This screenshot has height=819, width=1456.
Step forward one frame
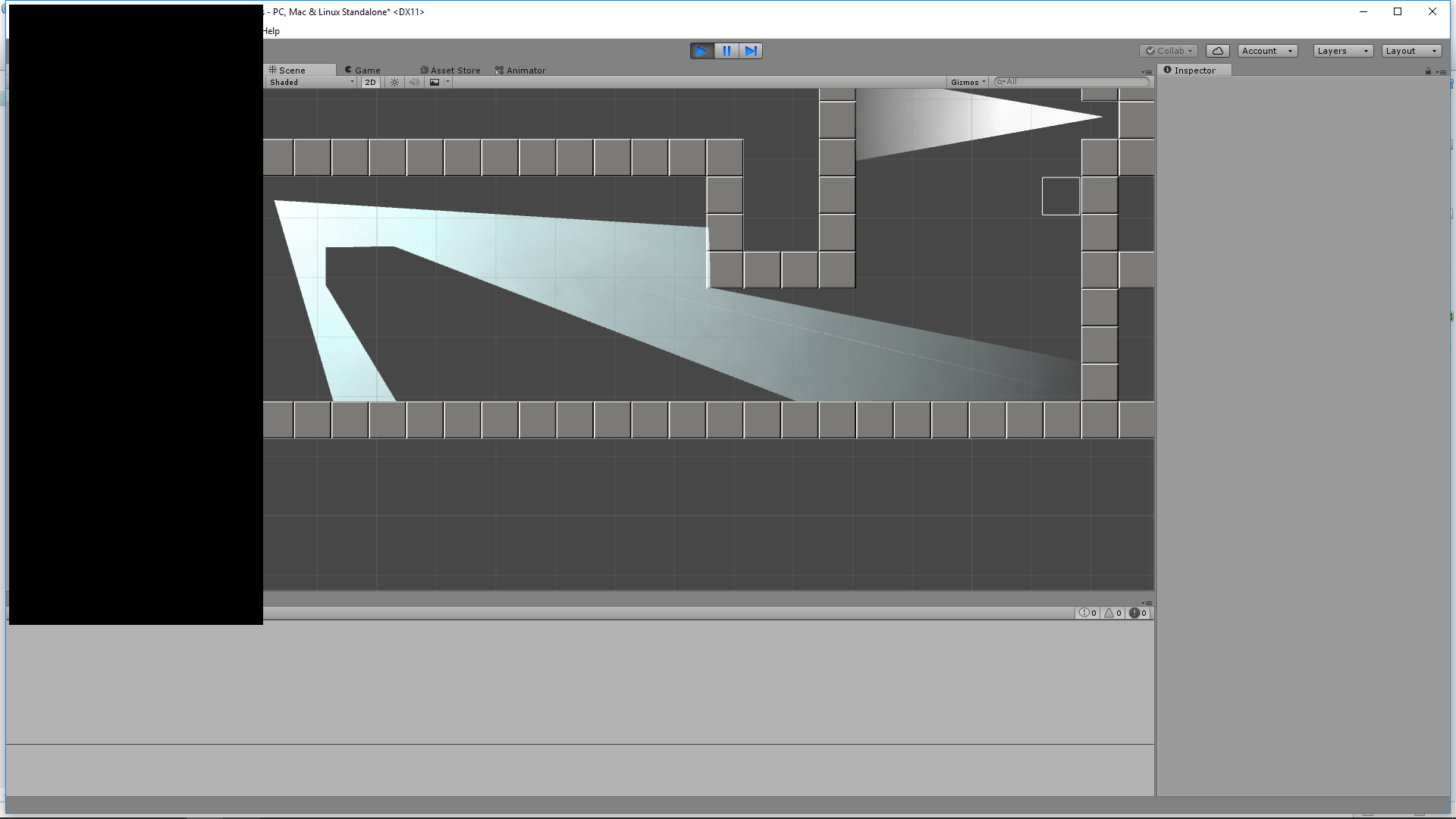pyautogui.click(x=751, y=51)
